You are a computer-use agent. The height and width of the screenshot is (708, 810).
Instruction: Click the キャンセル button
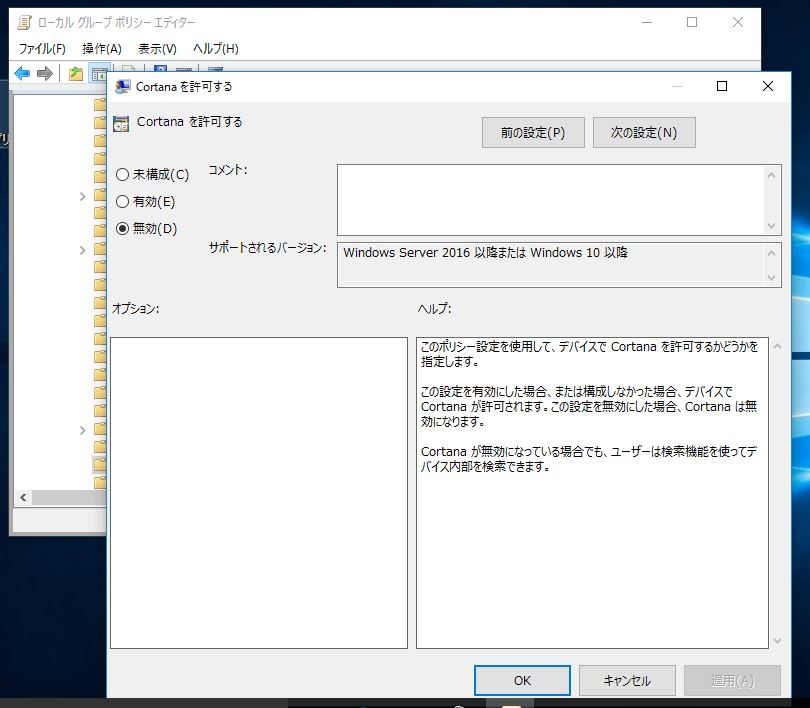click(x=627, y=681)
